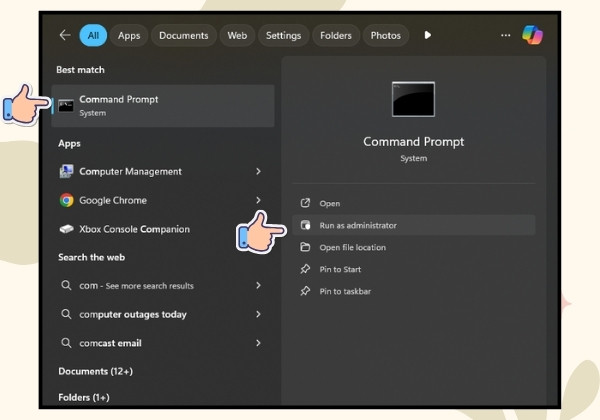This screenshot has height=420, width=600.
Task: Choose Run as administrator
Action: pos(414,225)
